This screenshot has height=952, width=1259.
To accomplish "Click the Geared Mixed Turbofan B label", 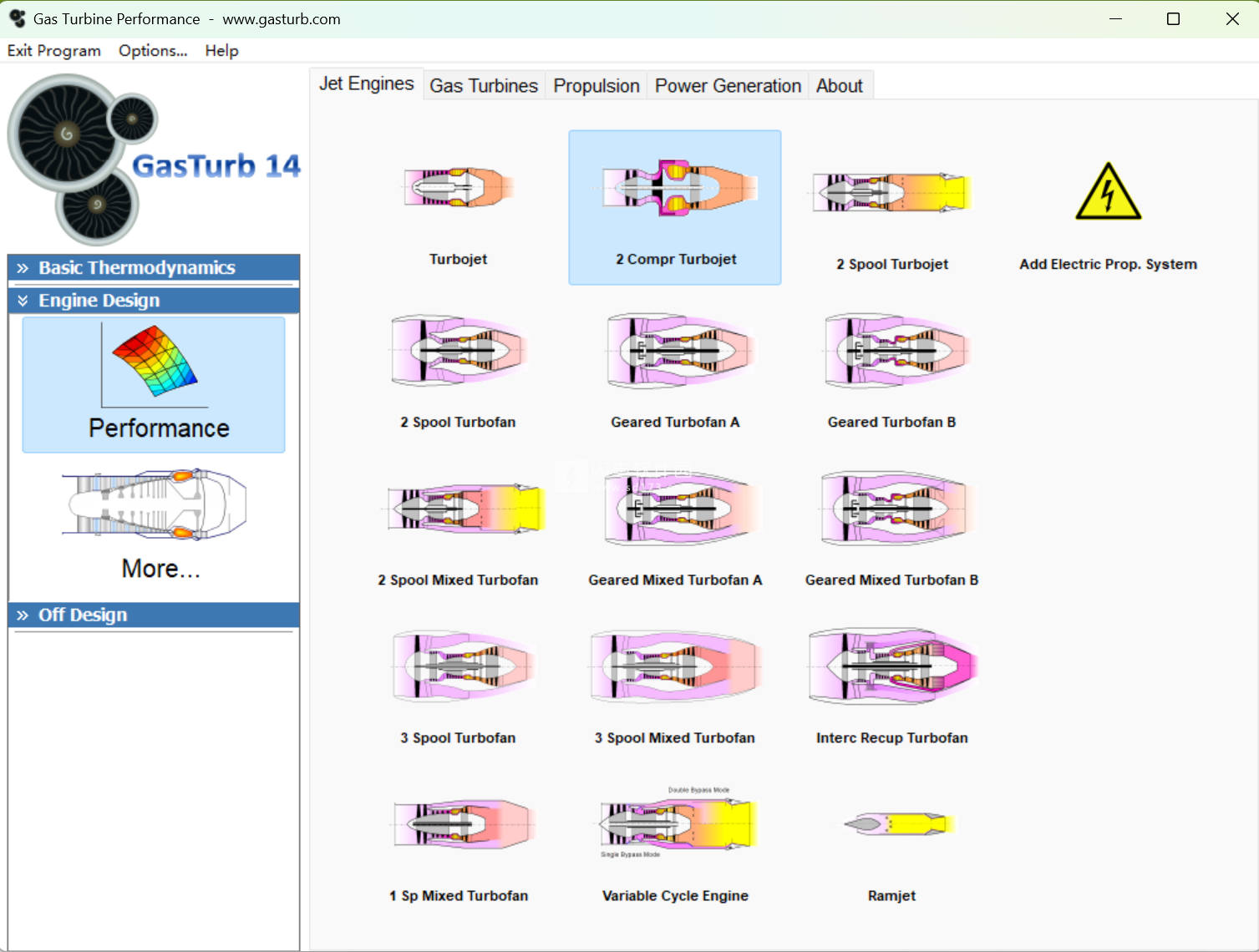I will [x=892, y=580].
